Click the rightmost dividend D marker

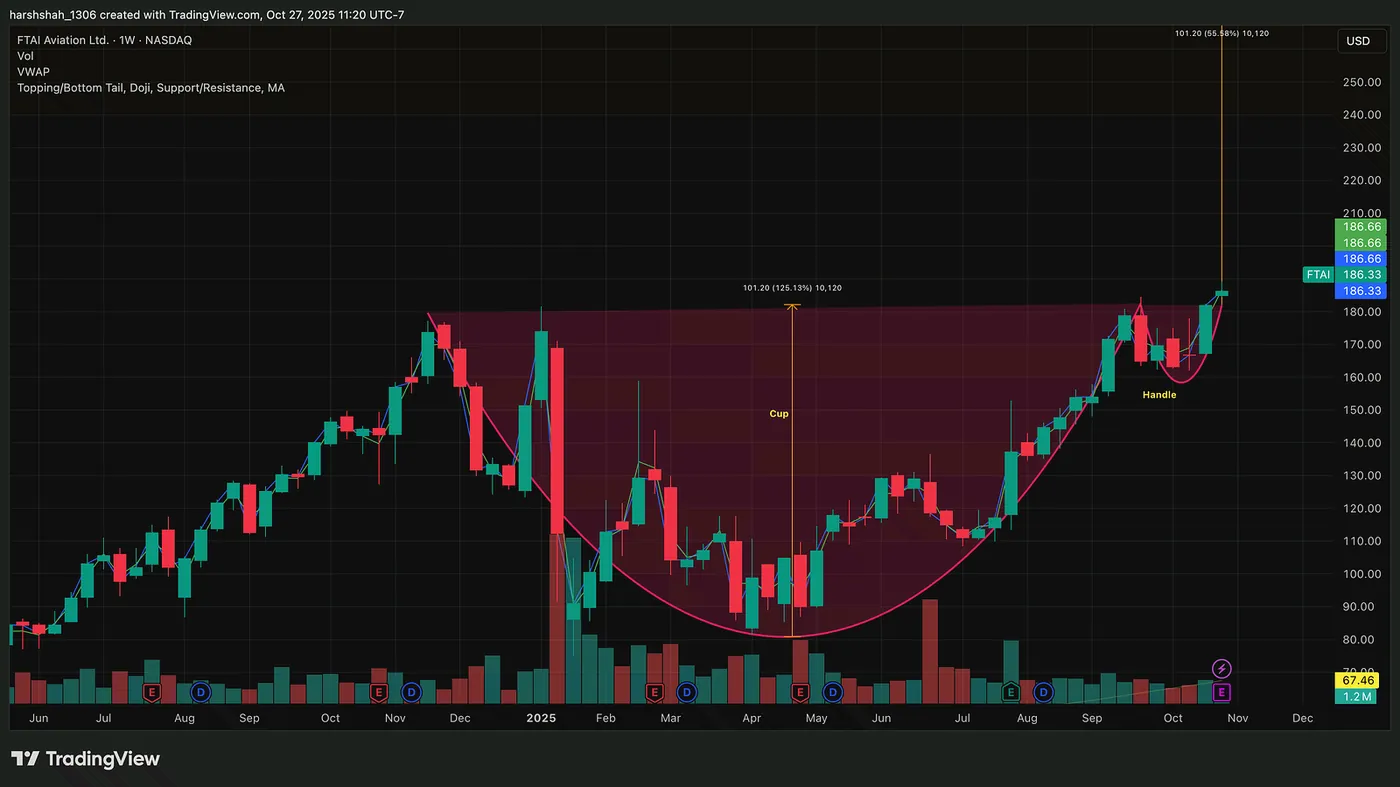[x=1043, y=691]
